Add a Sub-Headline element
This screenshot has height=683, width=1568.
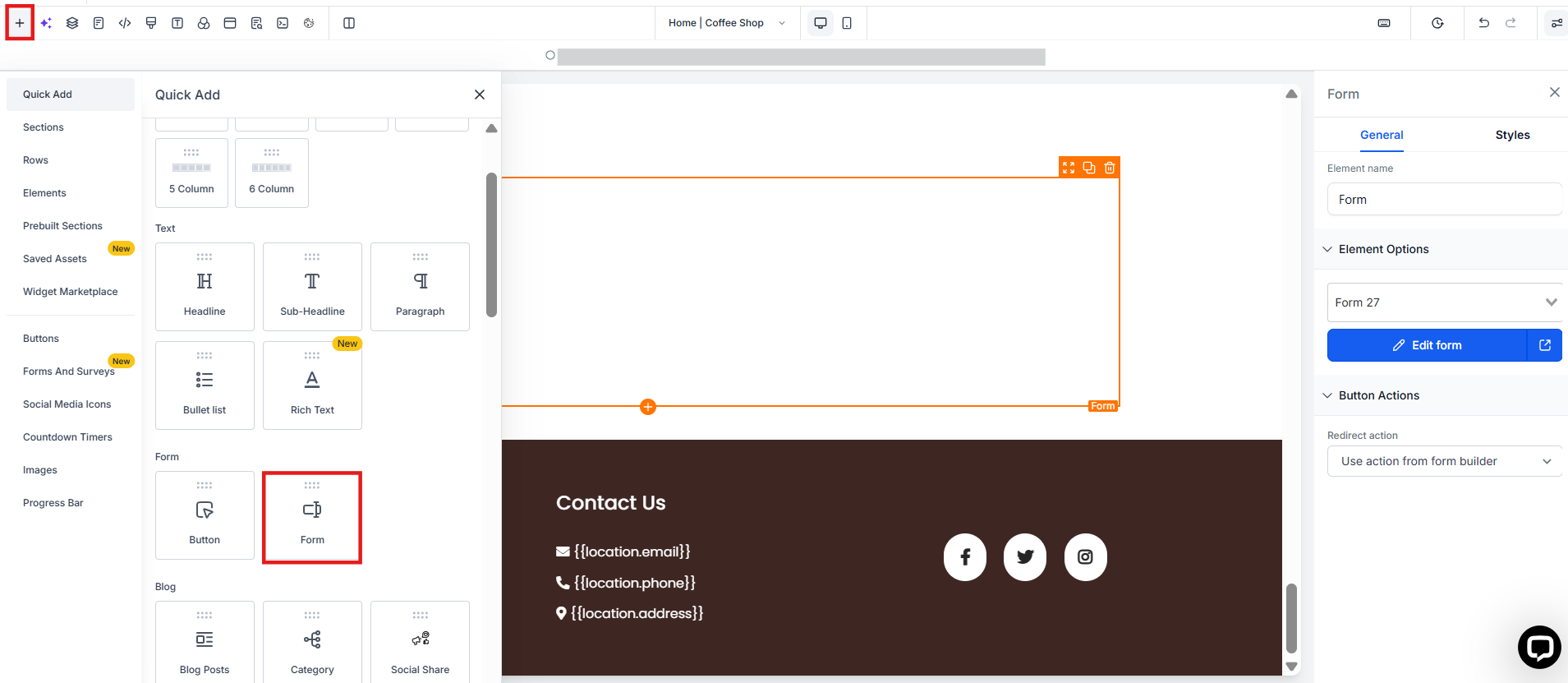(x=312, y=287)
